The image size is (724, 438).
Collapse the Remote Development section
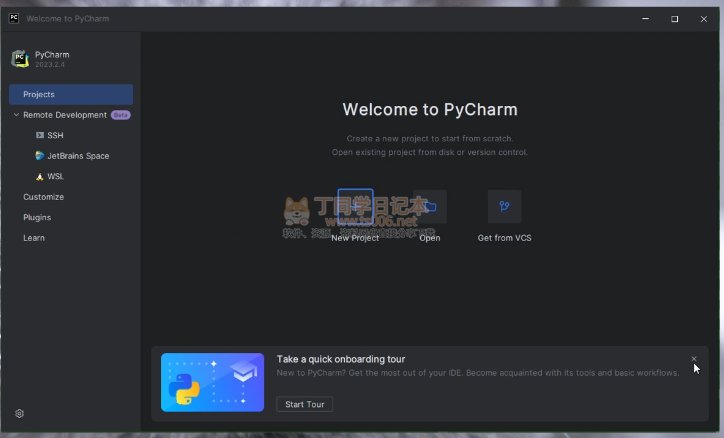(x=16, y=115)
